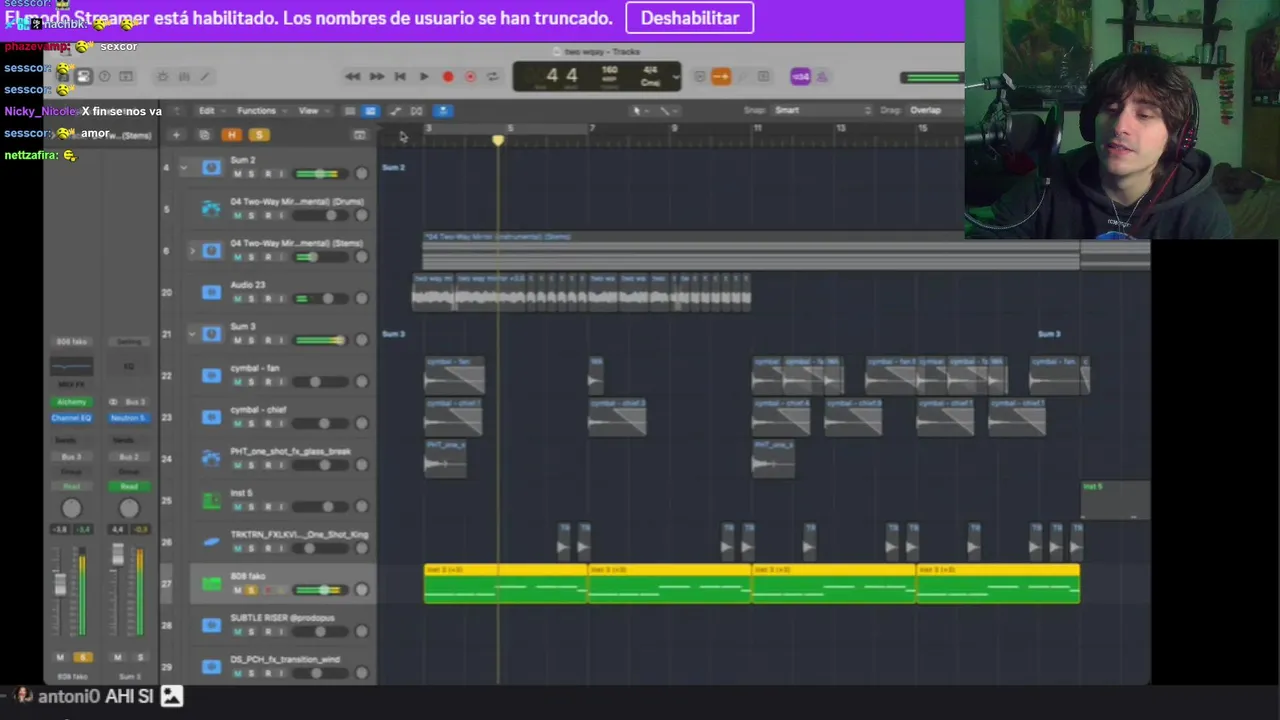Screen dimensions: 1280x720
Task: Solo the Audio 23 track
Action: [252, 299]
